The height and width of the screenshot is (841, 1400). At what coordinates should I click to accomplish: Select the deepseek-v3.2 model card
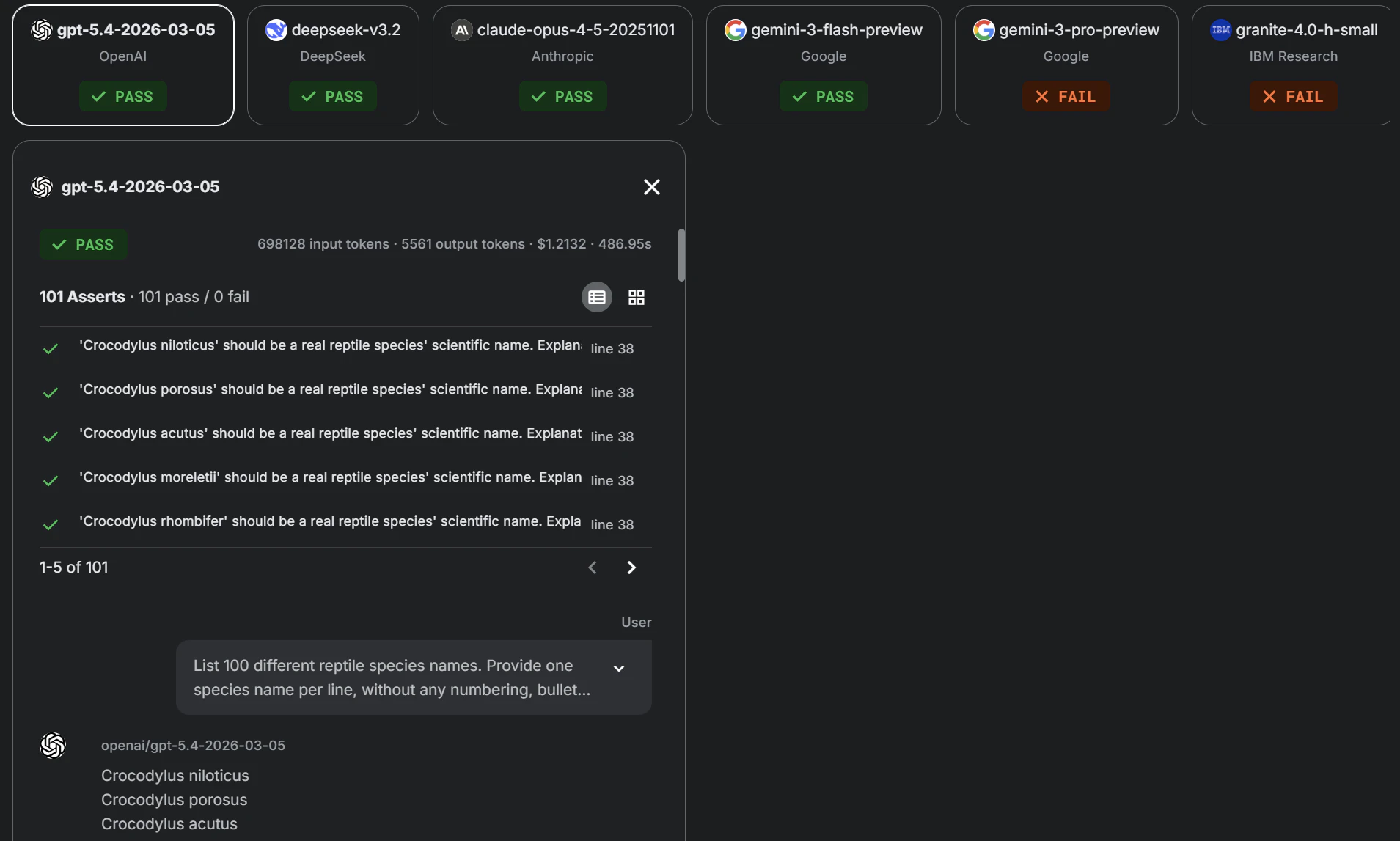pyautogui.click(x=333, y=65)
